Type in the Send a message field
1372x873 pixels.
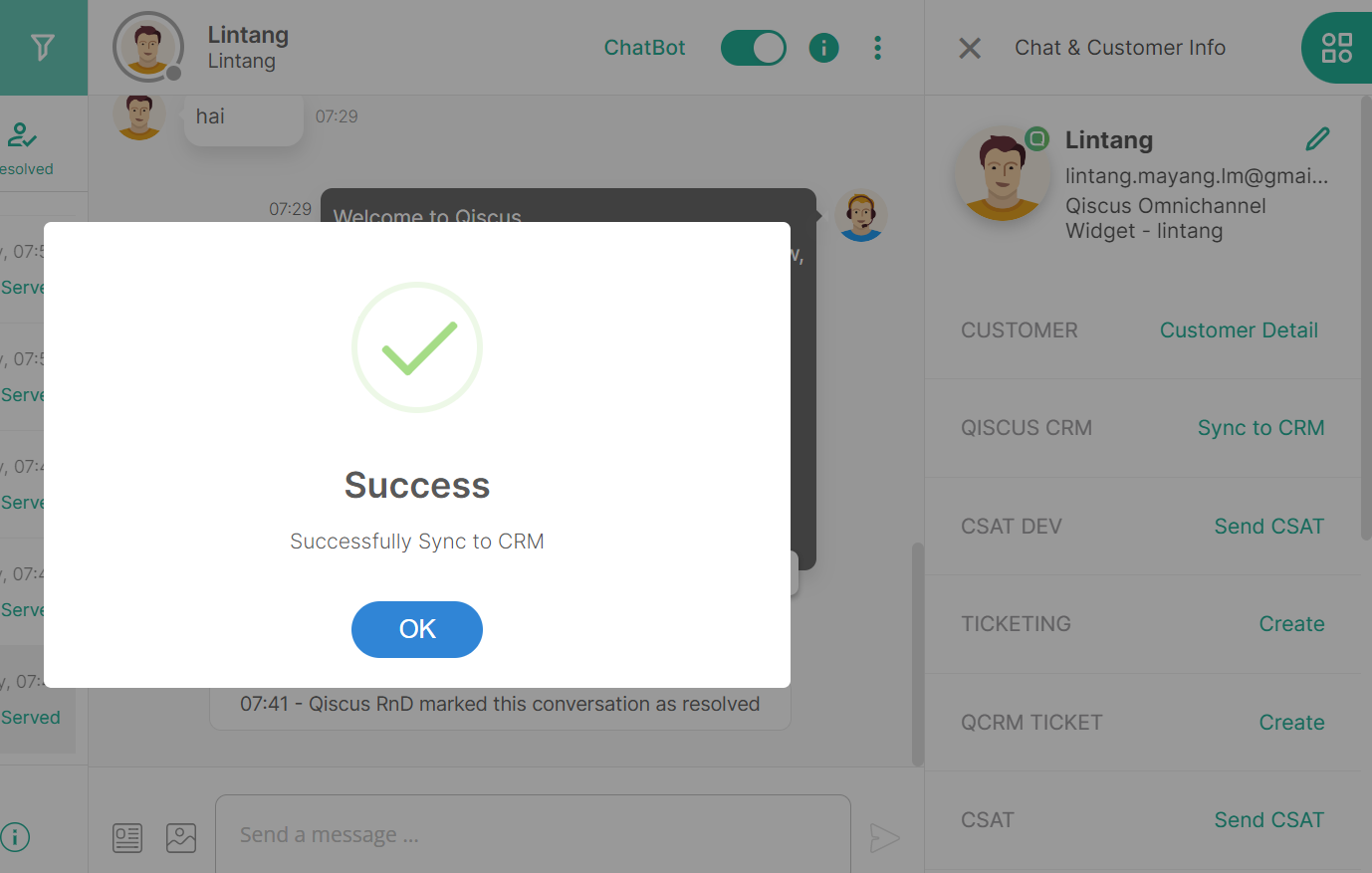[x=533, y=835]
